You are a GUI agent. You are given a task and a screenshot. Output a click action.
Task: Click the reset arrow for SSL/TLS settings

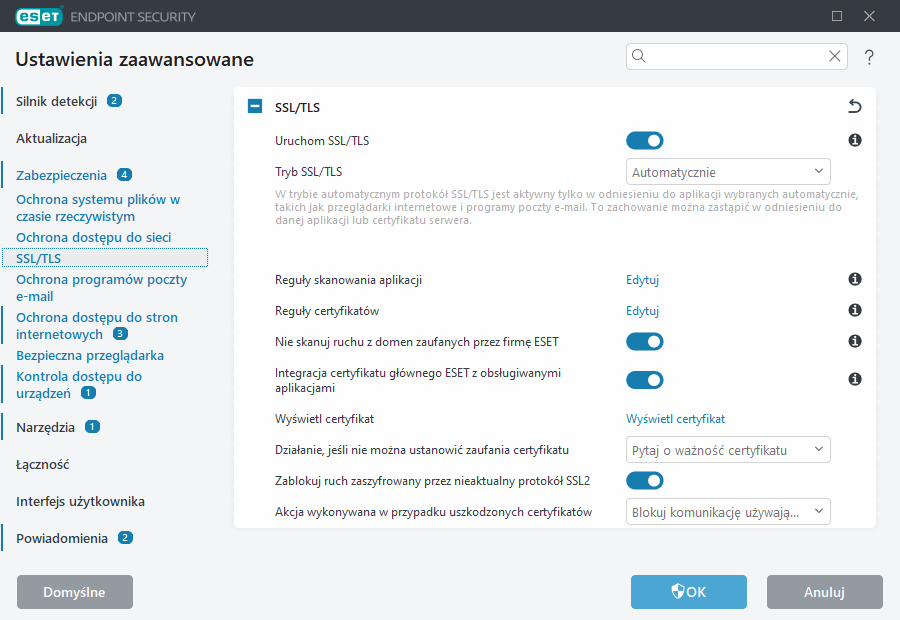[855, 105]
